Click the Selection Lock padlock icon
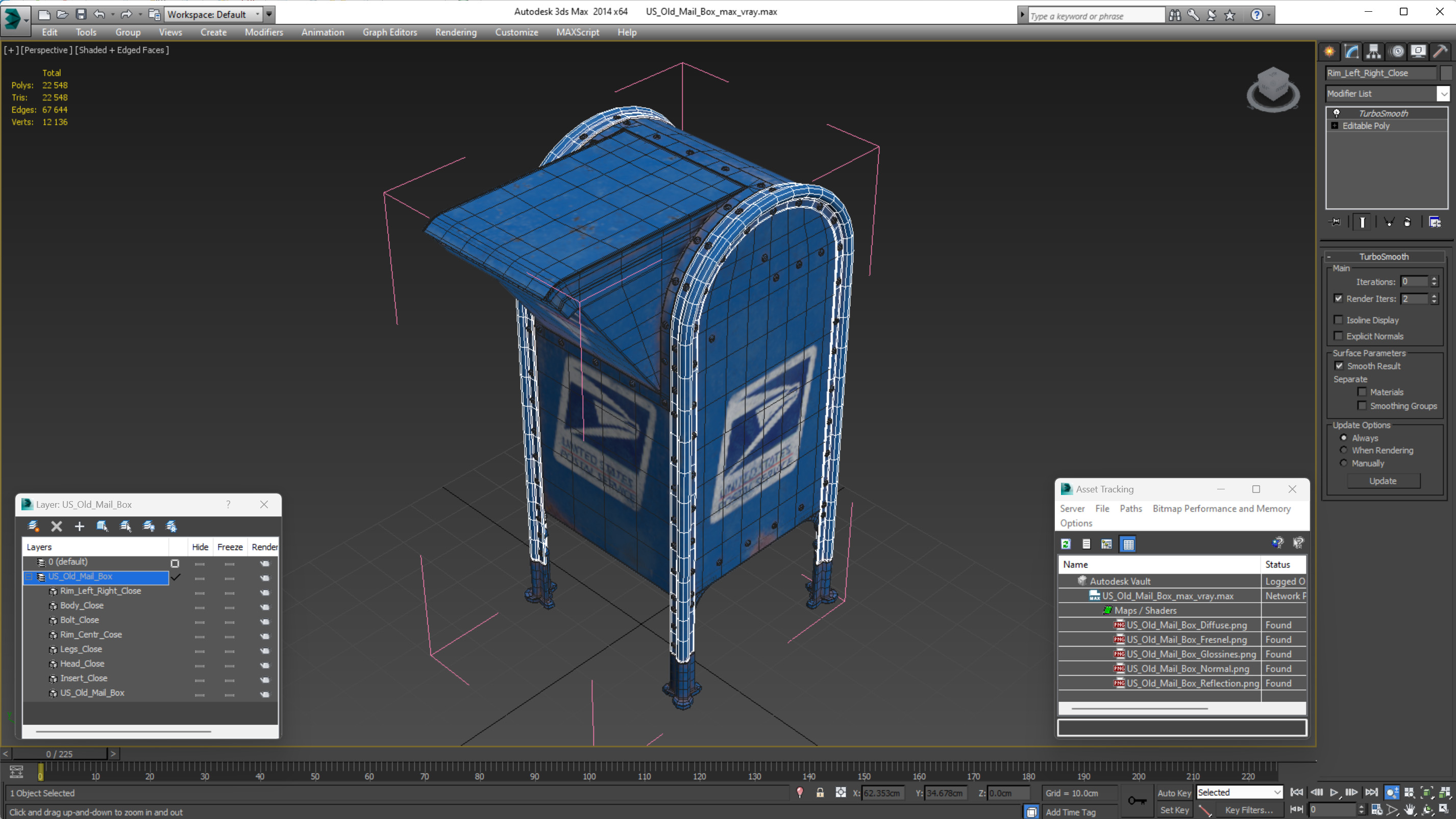The width and height of the screenshot is (1456, 819). [820, 792]
